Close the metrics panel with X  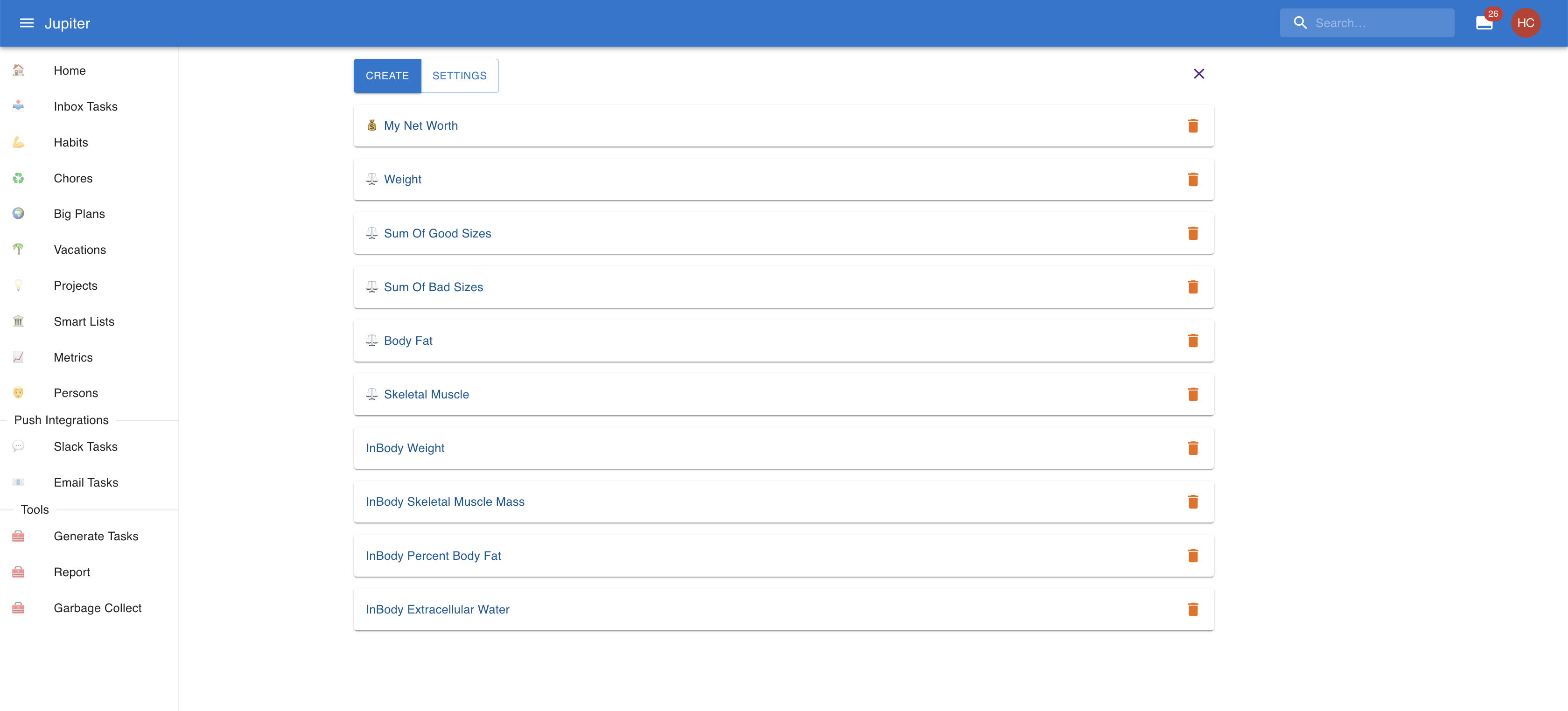point(1198,74)
